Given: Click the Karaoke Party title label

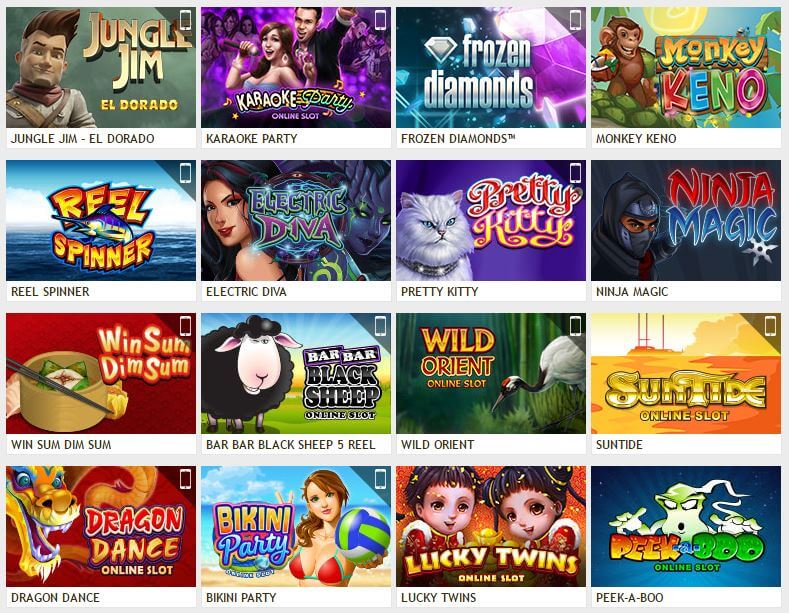Looking at the screenshot, I should point(252,138).
